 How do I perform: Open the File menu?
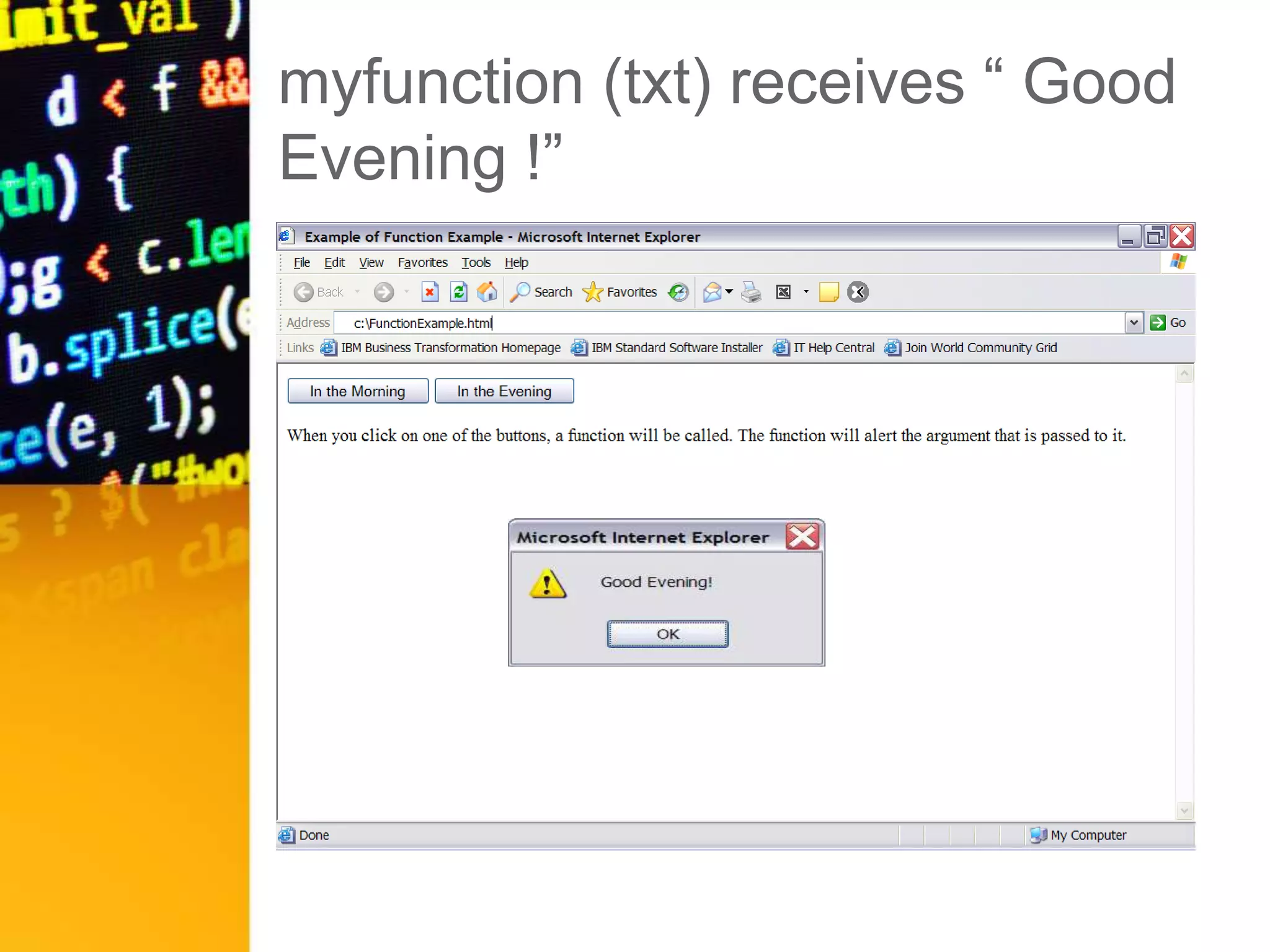302,263
